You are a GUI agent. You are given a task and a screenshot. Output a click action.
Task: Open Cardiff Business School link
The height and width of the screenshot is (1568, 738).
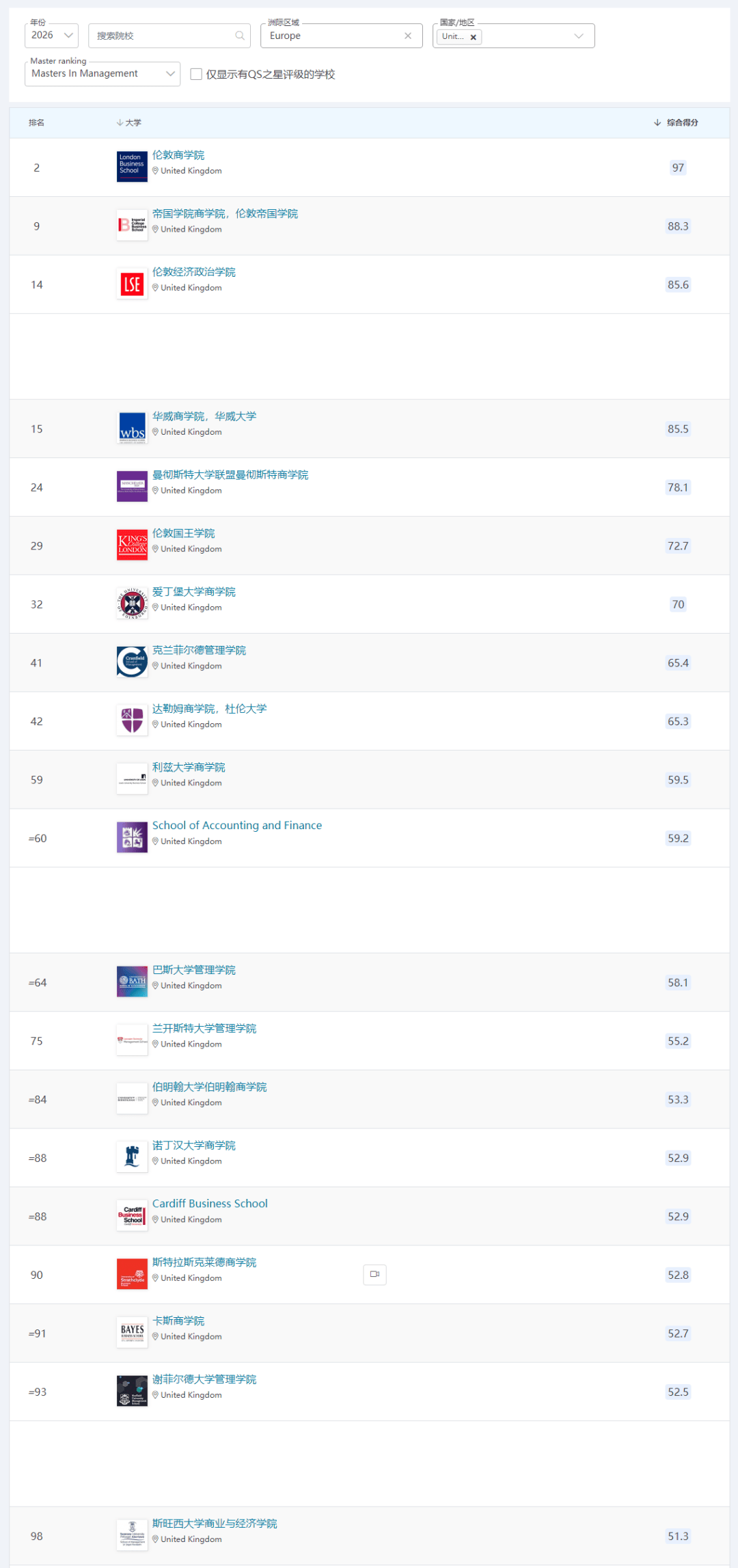tap(210, 1204)
